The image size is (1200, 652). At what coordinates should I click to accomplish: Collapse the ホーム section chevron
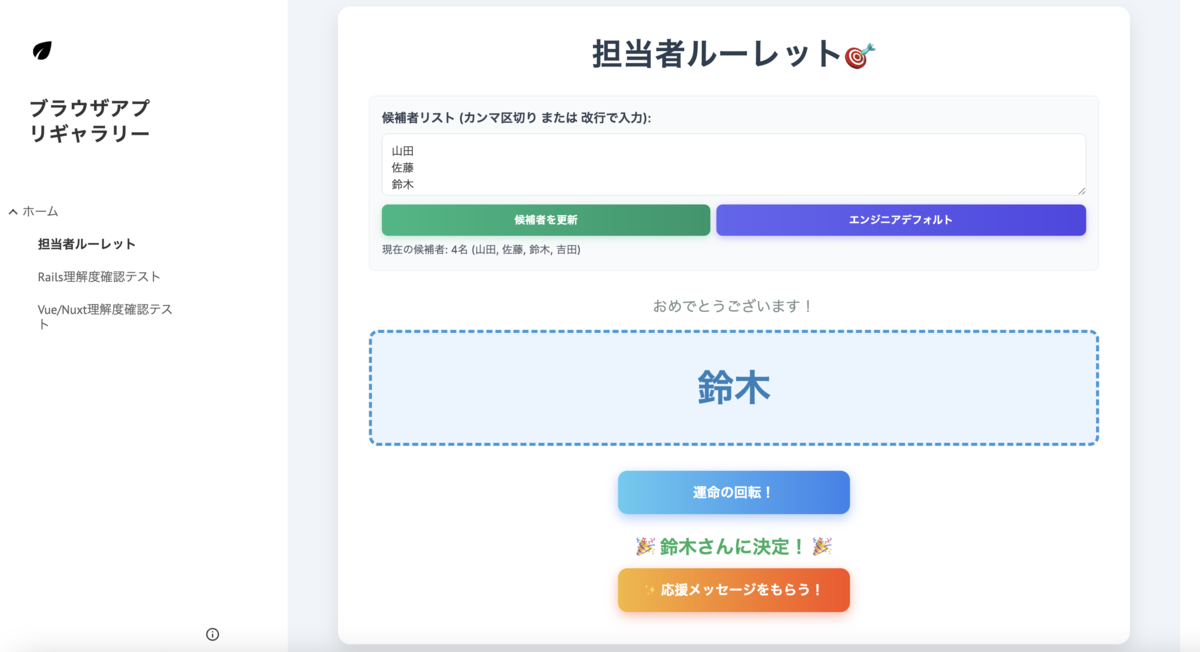tap(13, 212)
